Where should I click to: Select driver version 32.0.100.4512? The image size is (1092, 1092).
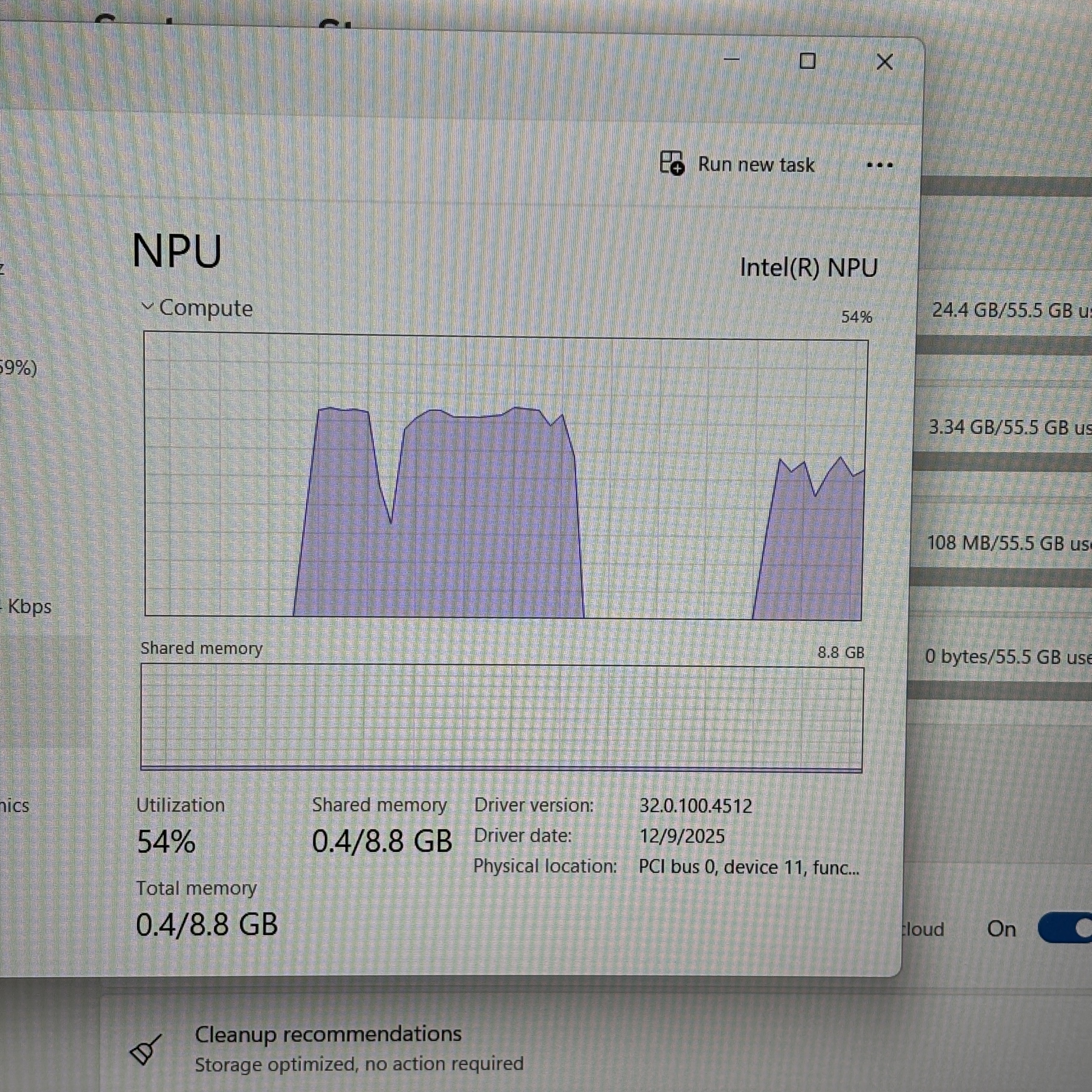tap(696, 806)
